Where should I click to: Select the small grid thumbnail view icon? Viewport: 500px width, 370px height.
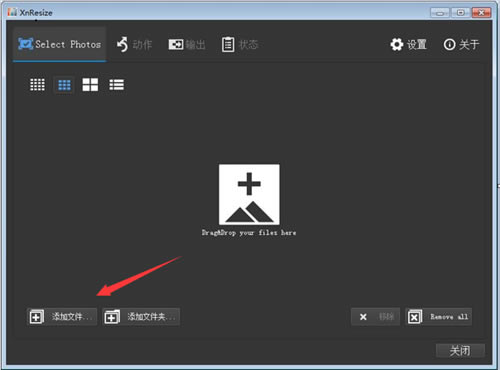37,85
